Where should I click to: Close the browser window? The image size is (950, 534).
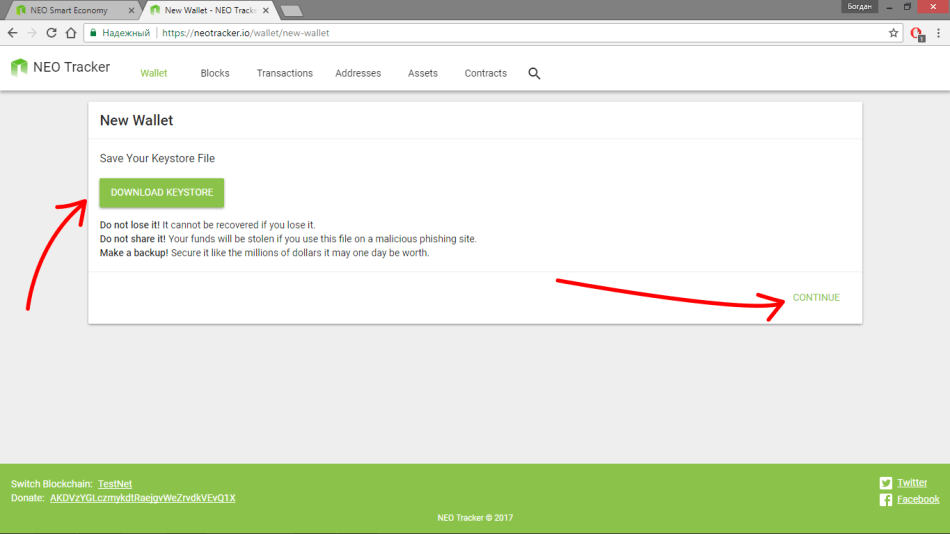[x=933, y=7]
